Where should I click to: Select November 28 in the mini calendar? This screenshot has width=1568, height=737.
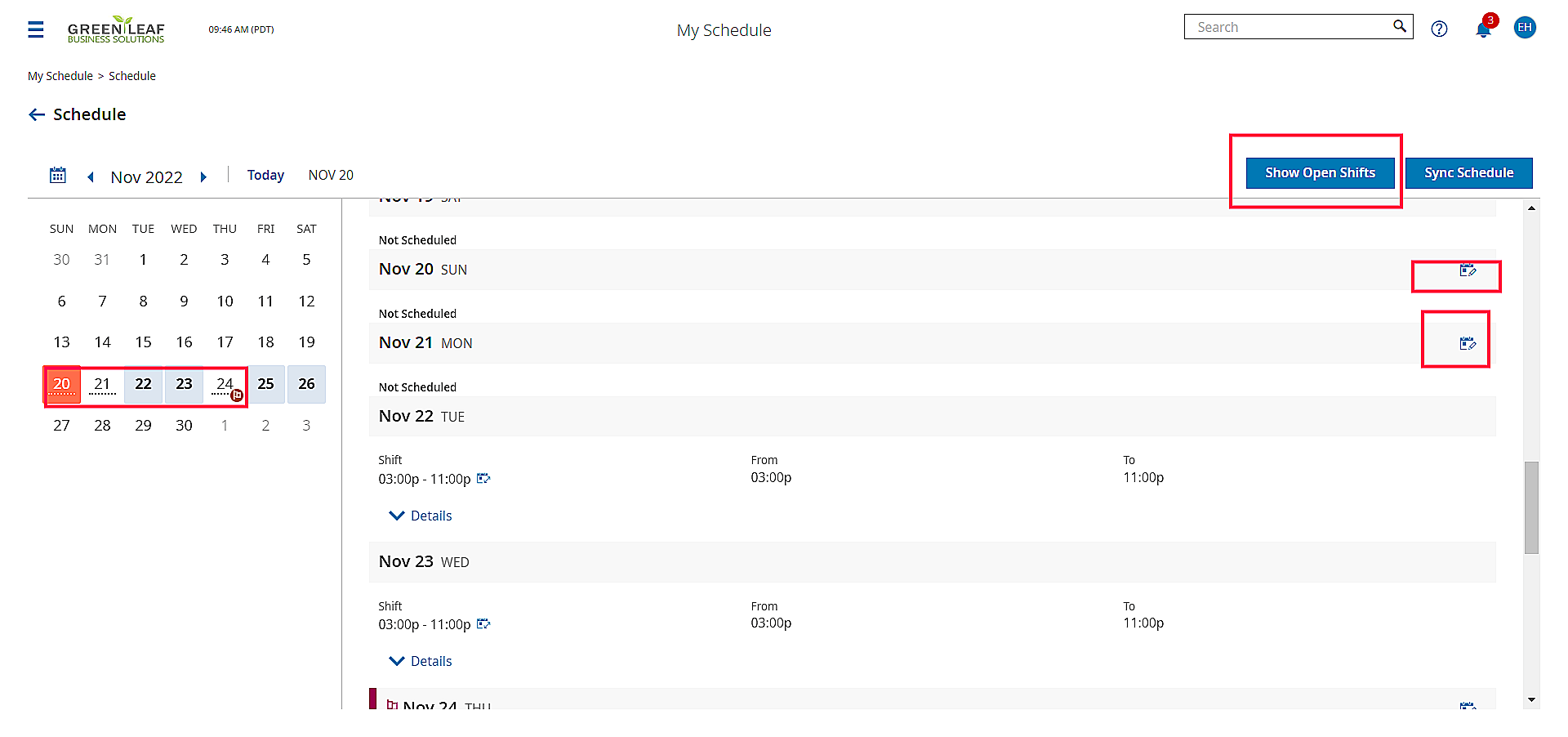tap(102, 426)
